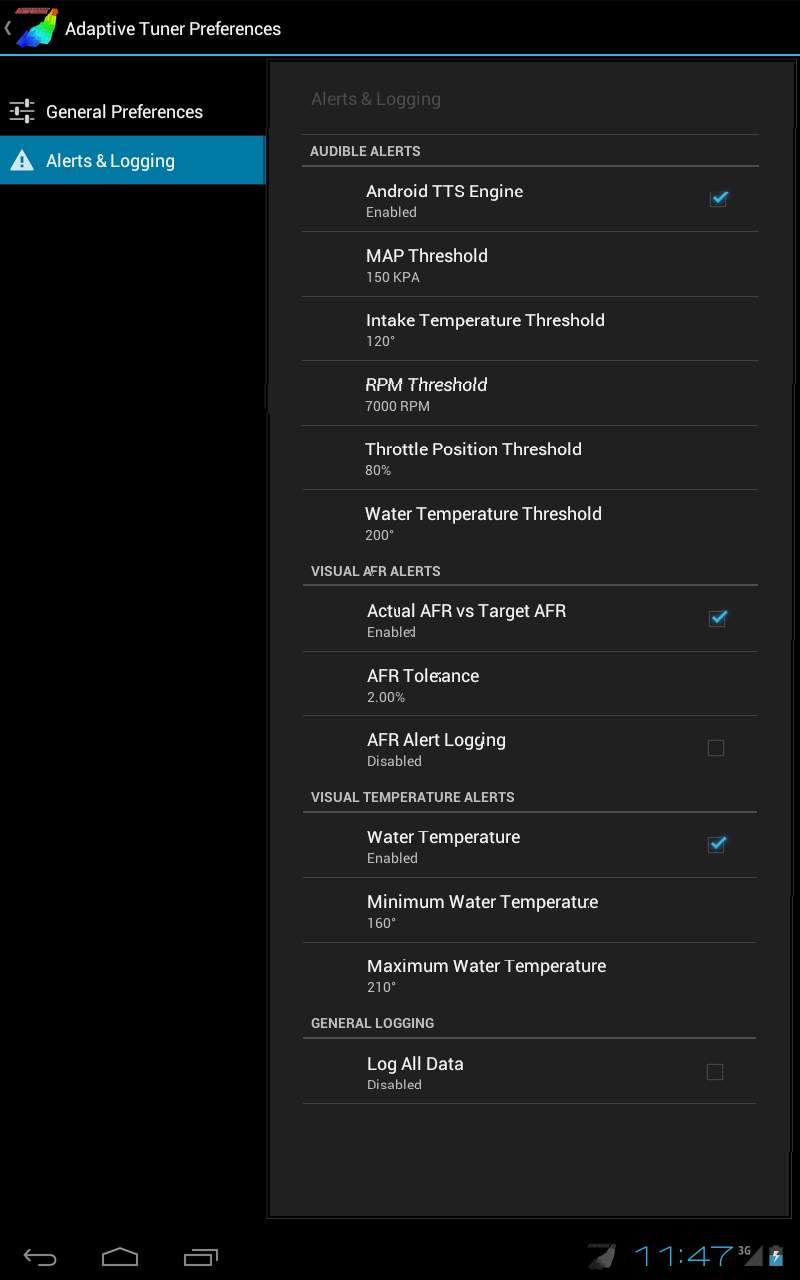
Task: Open the RPM Threshold setting
Action: pyautogui.click(x=530, y=394)
